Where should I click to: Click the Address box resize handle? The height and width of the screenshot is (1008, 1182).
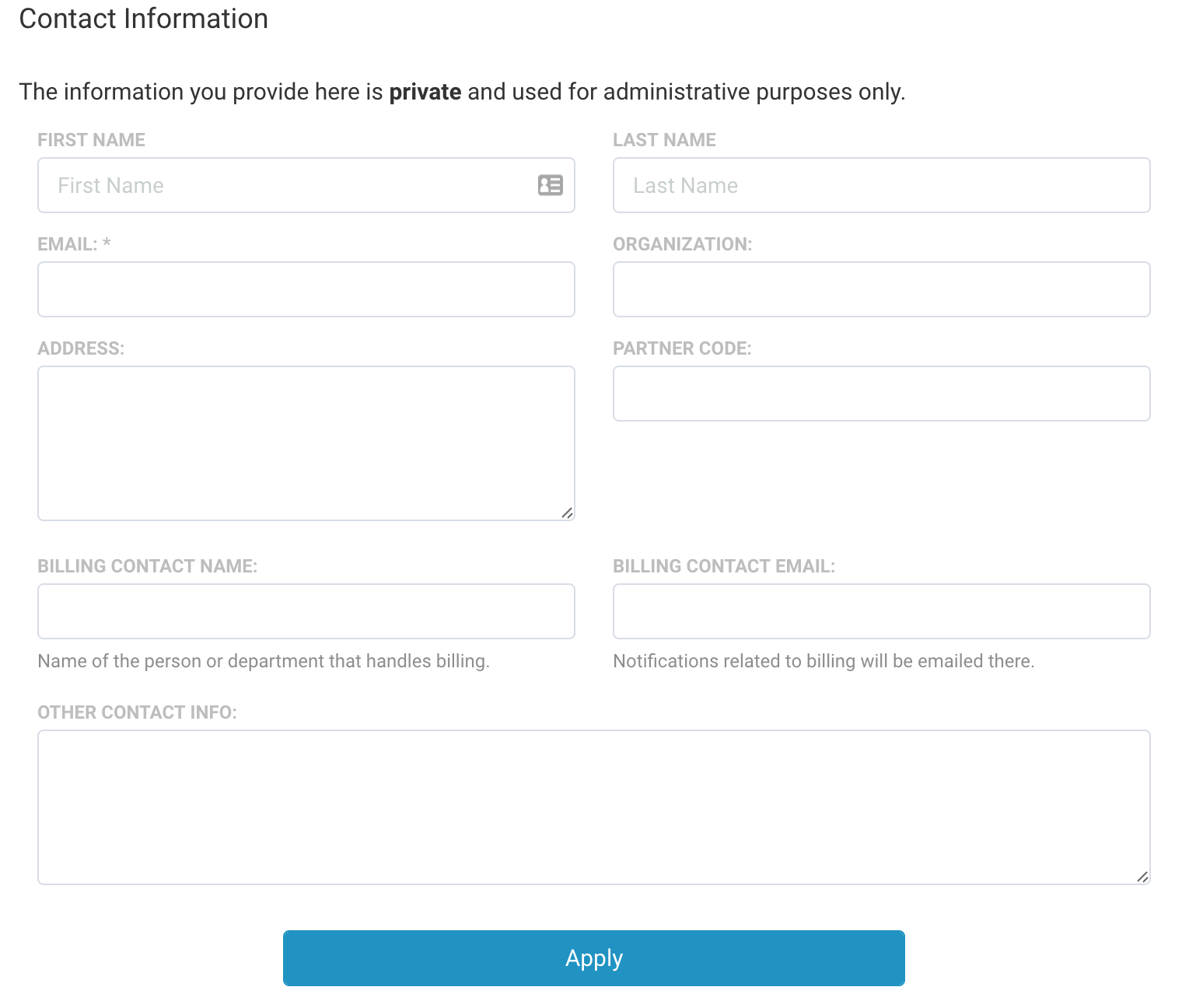click(x=568, y=513)
